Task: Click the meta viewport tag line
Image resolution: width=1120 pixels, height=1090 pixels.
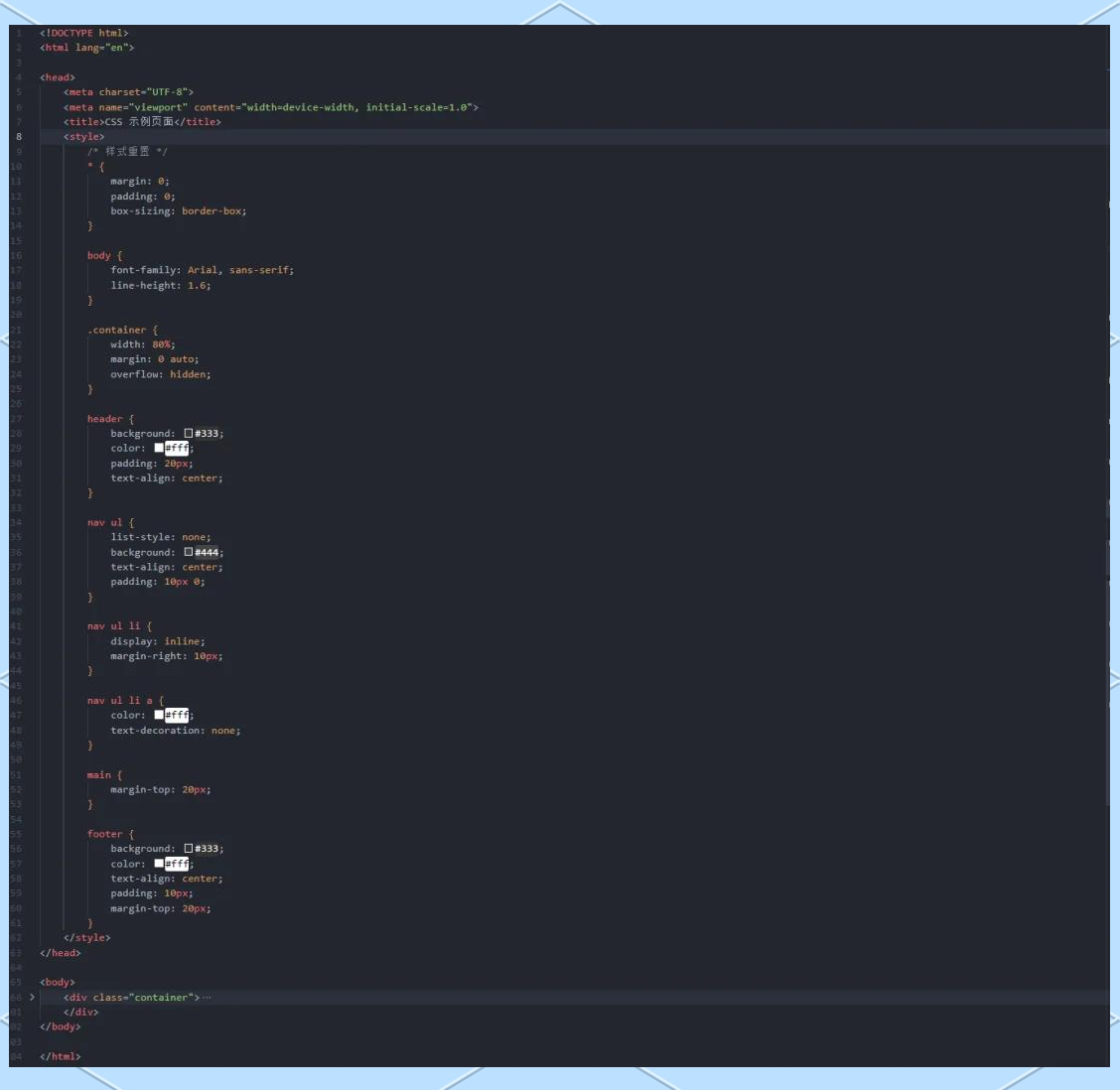Action: pos(270,107)
